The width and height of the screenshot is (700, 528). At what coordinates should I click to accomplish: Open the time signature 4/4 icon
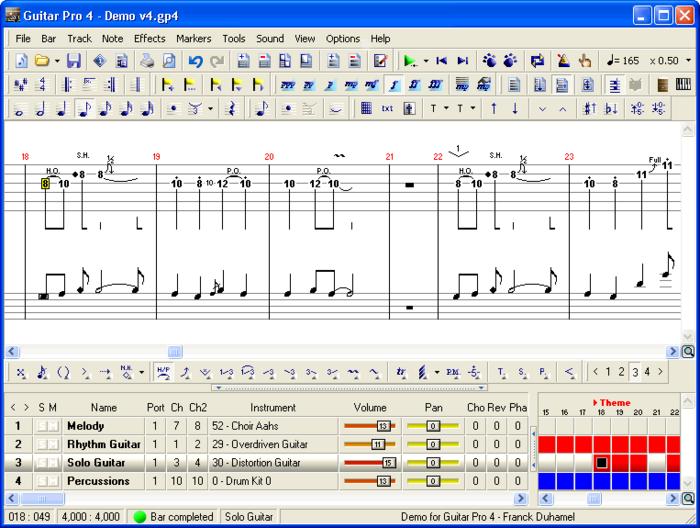42,84
